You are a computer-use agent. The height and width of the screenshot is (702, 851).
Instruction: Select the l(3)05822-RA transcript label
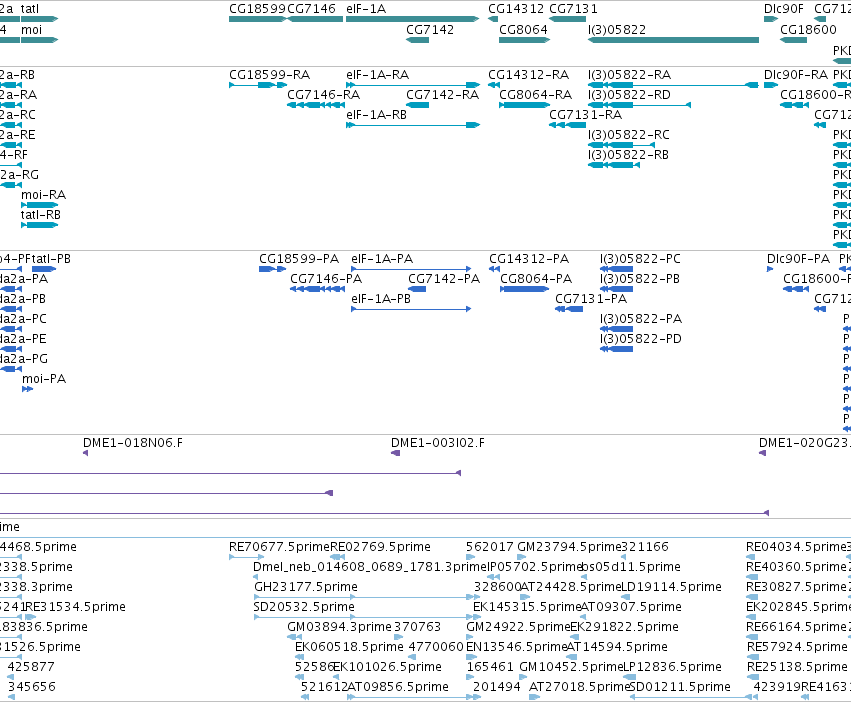tap(630, 74)
